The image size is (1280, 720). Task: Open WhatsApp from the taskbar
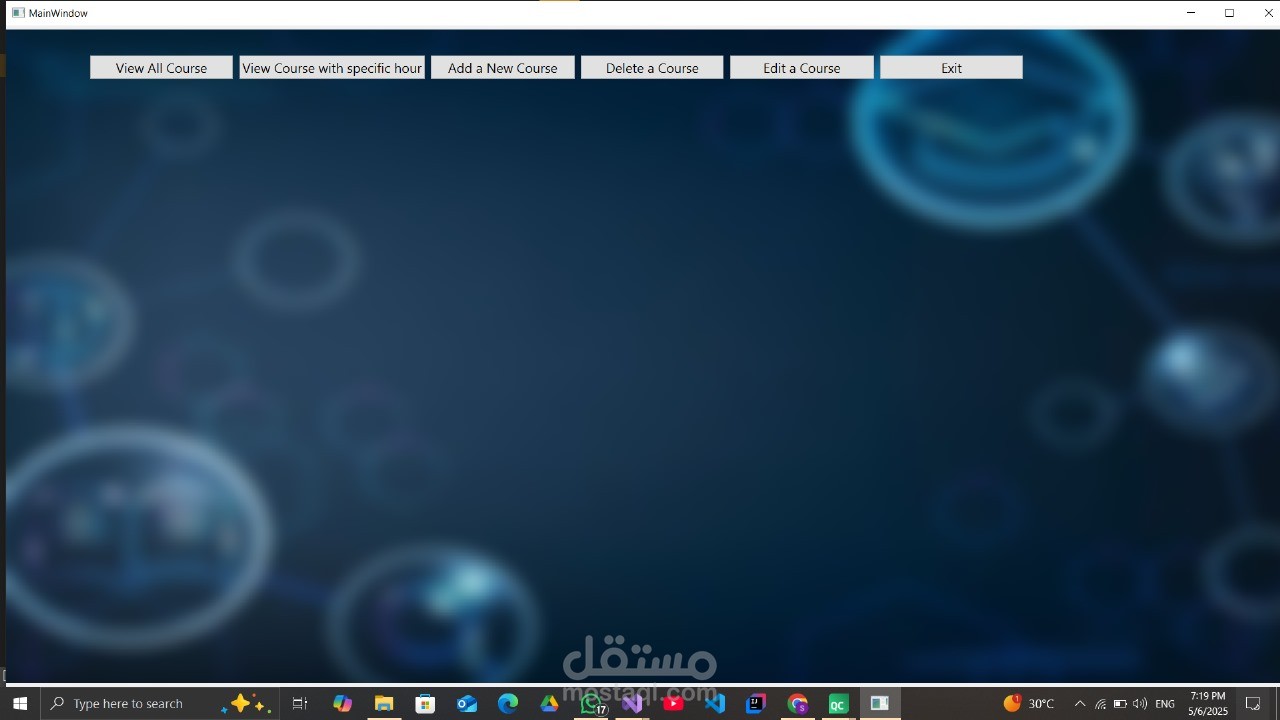591,704
